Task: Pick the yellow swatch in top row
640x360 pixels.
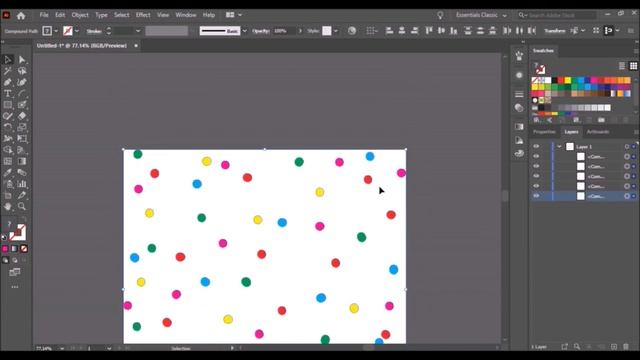Action: [x=567, y=80]
